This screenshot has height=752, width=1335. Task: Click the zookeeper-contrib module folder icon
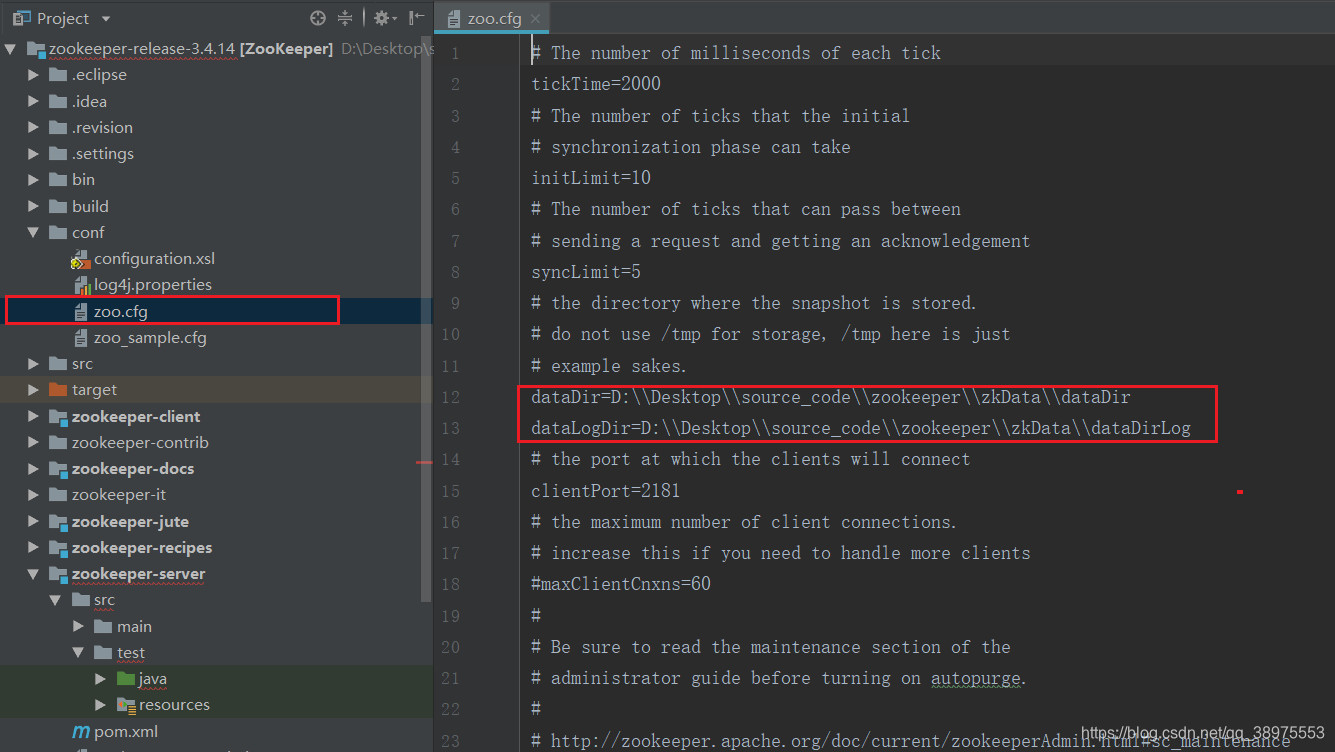pyautogui.click(x=58, y=443)
